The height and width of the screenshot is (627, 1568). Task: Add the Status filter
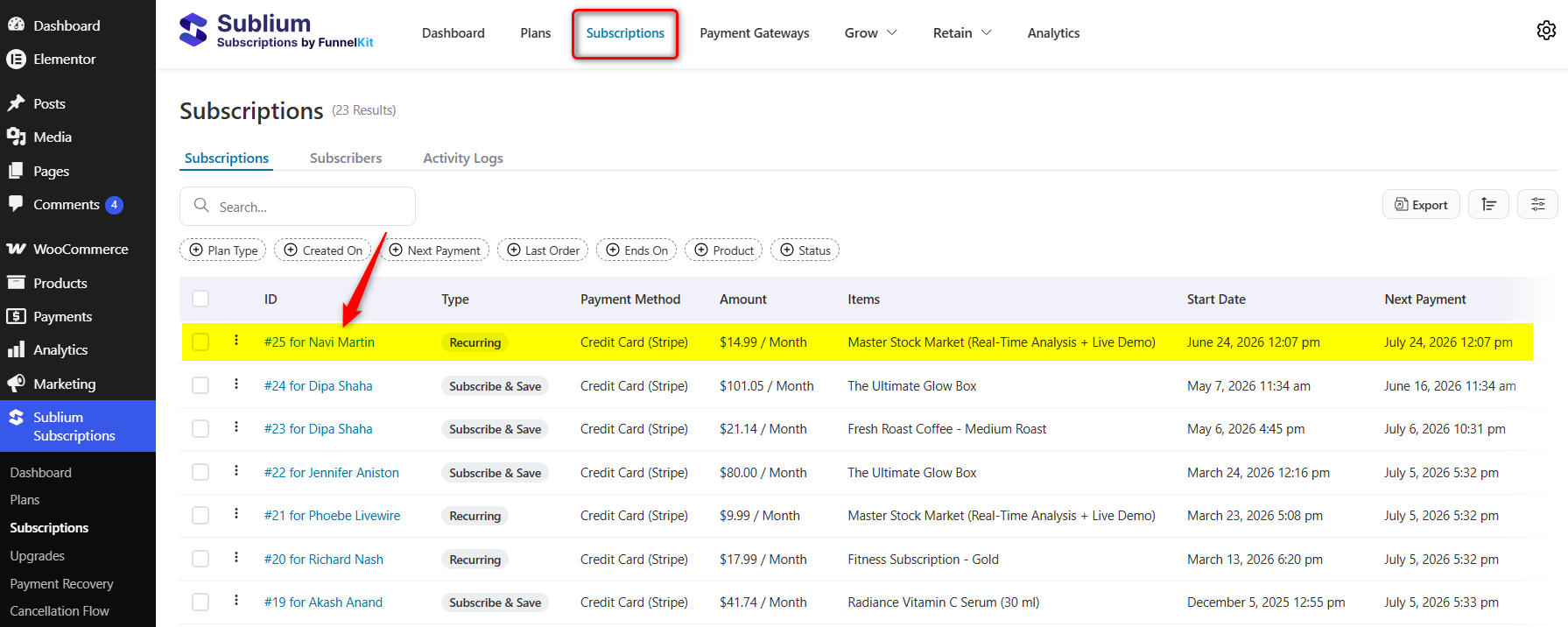(x=805, y=250)
